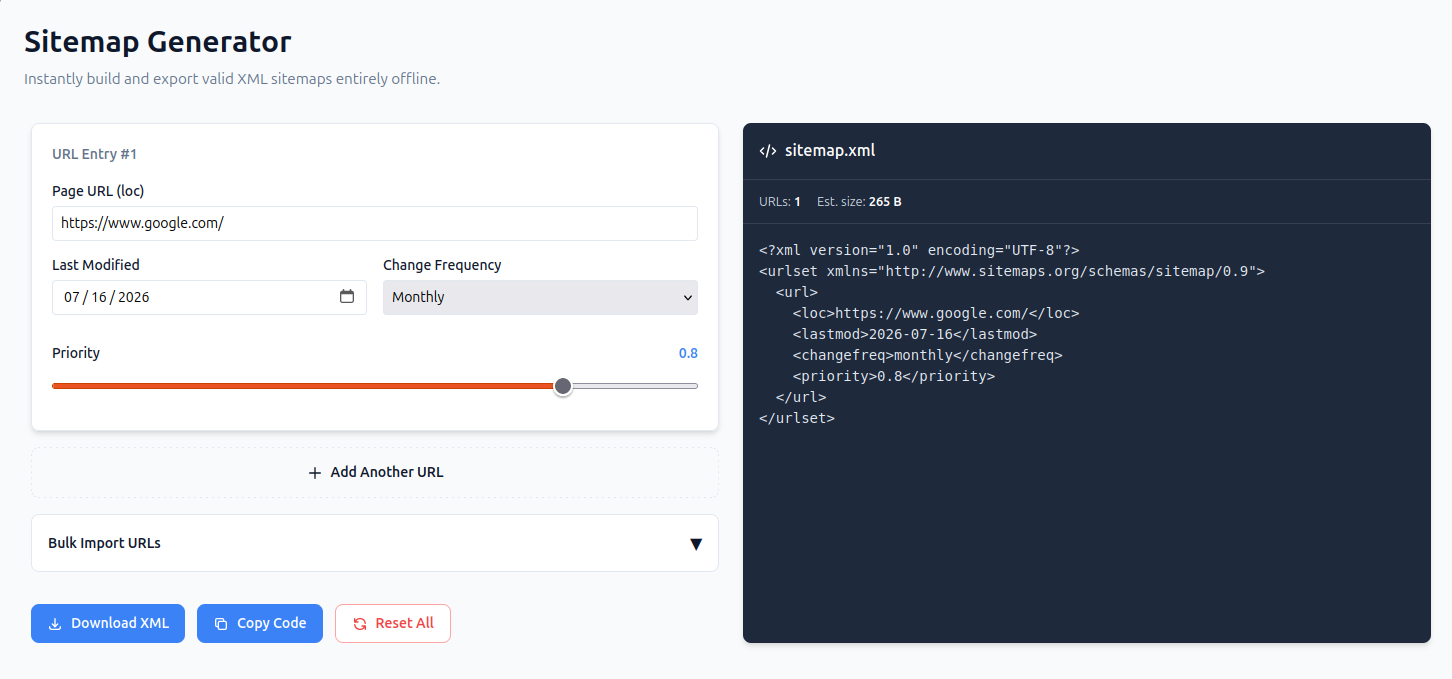Viewport: 1452px width, 679px height.
Task: Click the Last Modified date field
Action: (209, 297)
